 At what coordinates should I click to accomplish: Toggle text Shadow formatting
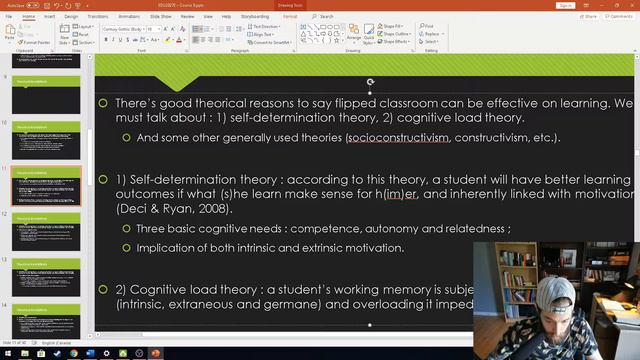click(128, 40)
